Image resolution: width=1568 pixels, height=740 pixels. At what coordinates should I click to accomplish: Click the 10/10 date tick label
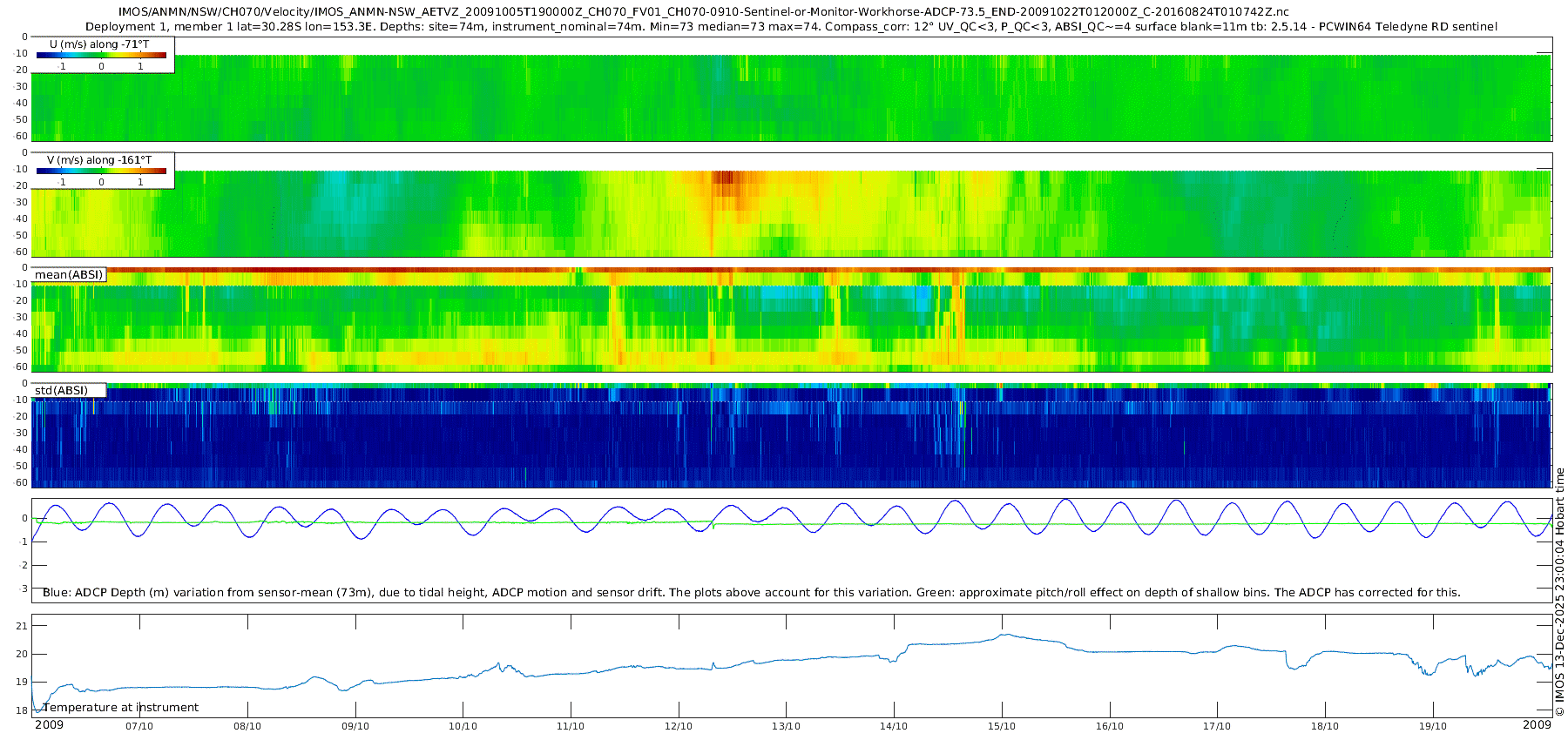click(x=463, y=726)
